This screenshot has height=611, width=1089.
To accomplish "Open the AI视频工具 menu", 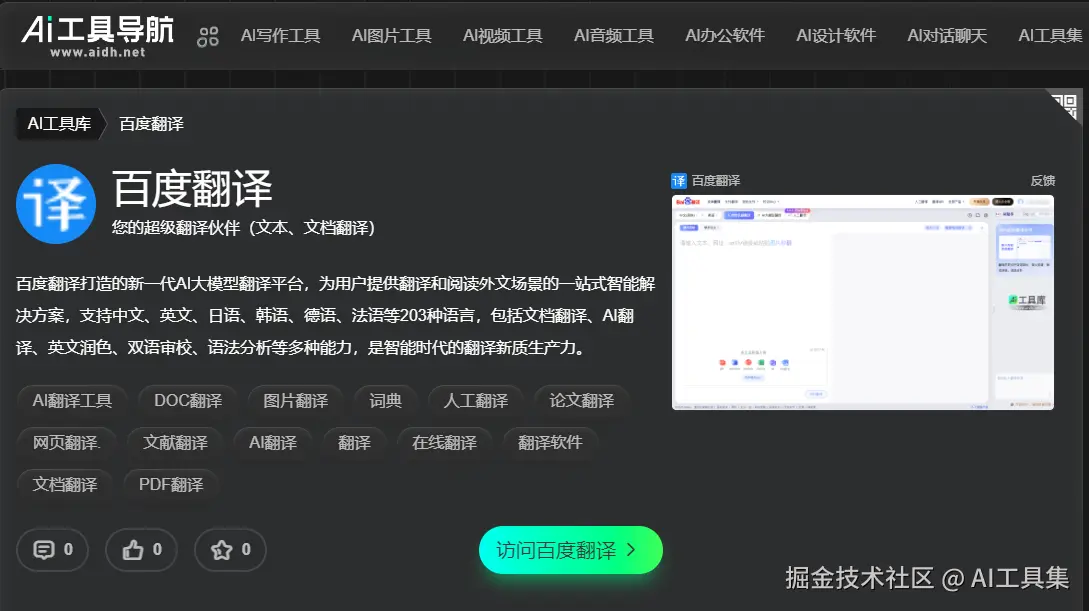I will click(x=503, y=35).
